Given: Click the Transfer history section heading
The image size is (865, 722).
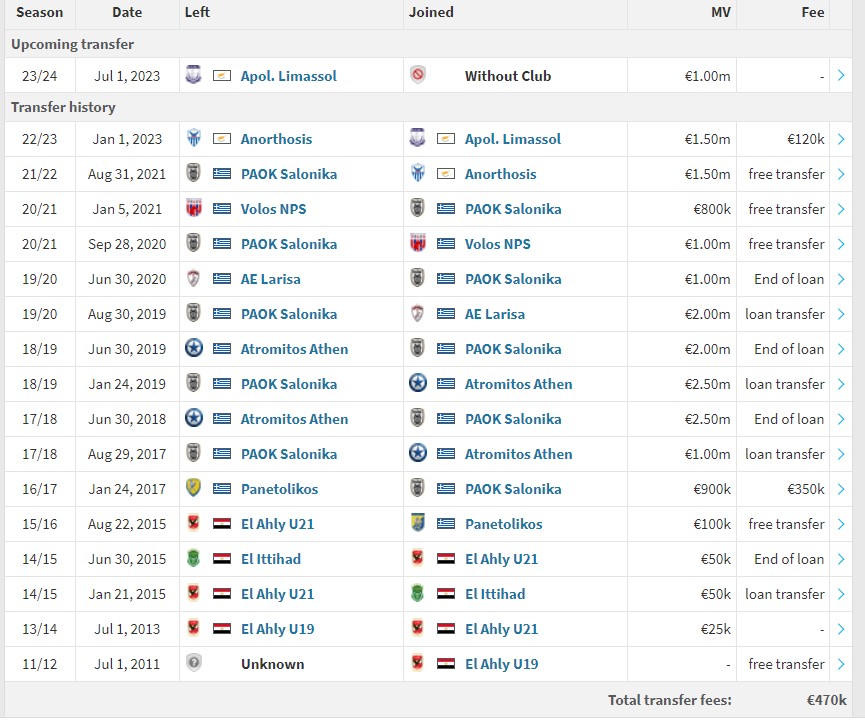Looking at the screenshot, I should click(63, 108).
